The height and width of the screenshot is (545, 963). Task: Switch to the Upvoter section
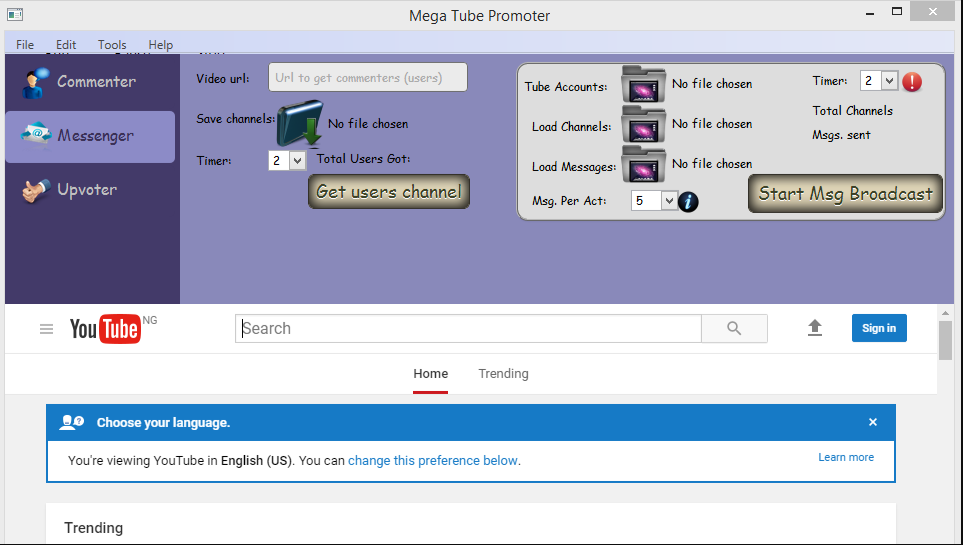pyautogui.click(x=90, y=190)
